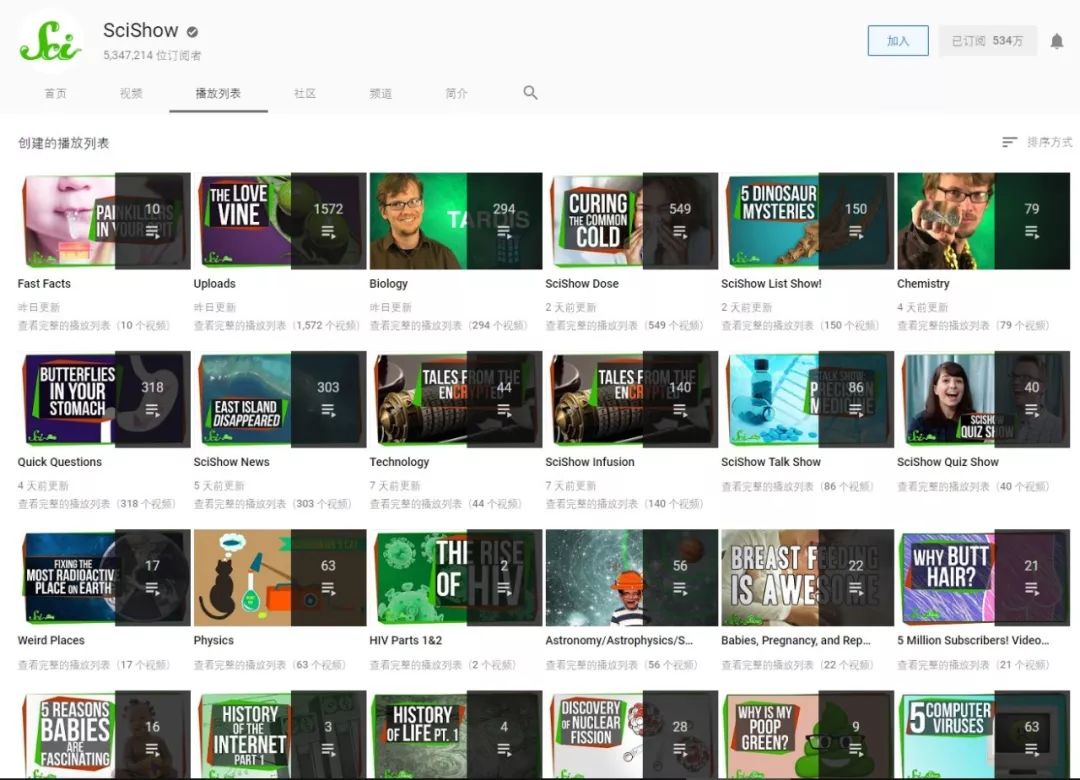Viewport: 1080px width, 780px height.
Task: Switch to the 视频 tab
Action: click(x=131, y=93)
